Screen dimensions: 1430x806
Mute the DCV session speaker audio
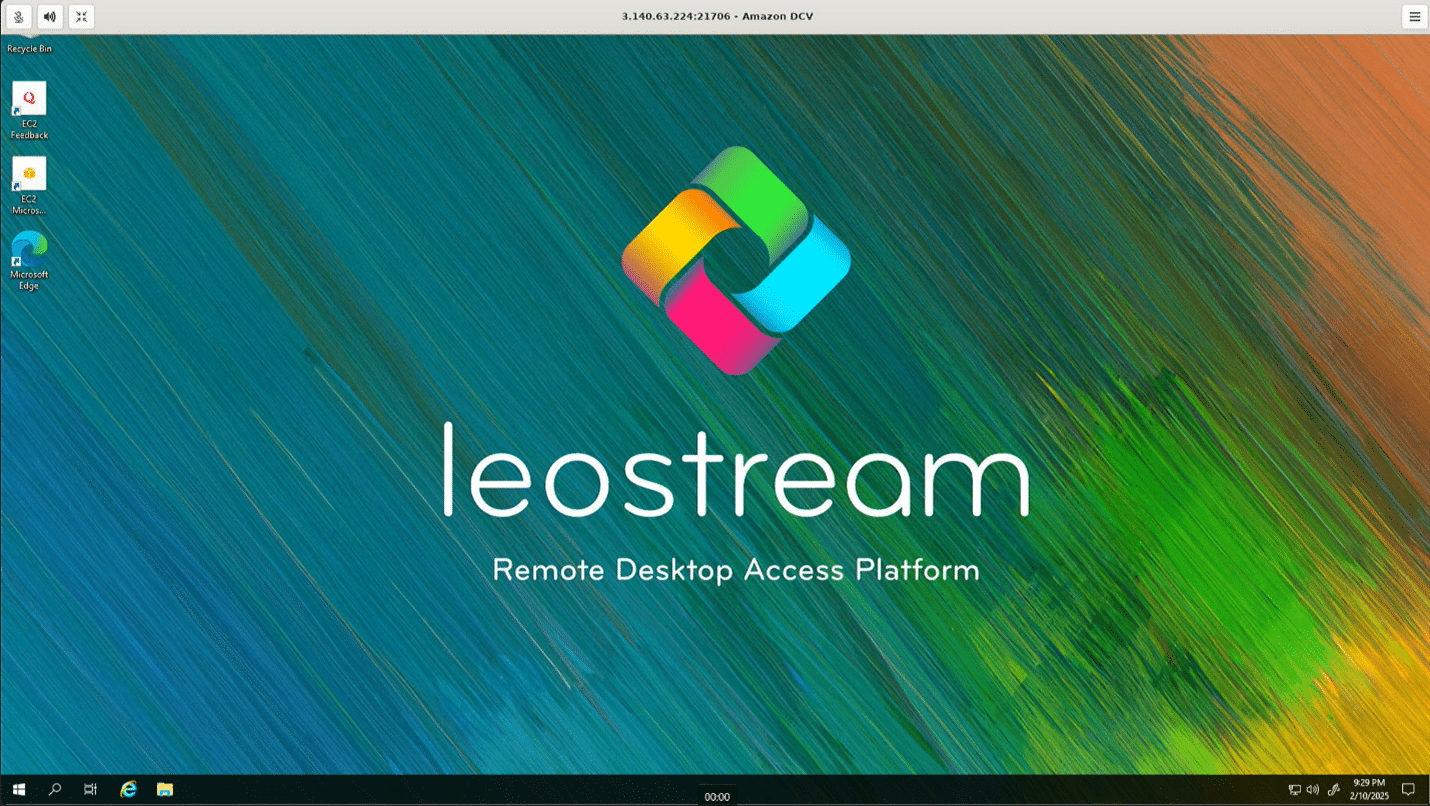[x=50, y=17]
